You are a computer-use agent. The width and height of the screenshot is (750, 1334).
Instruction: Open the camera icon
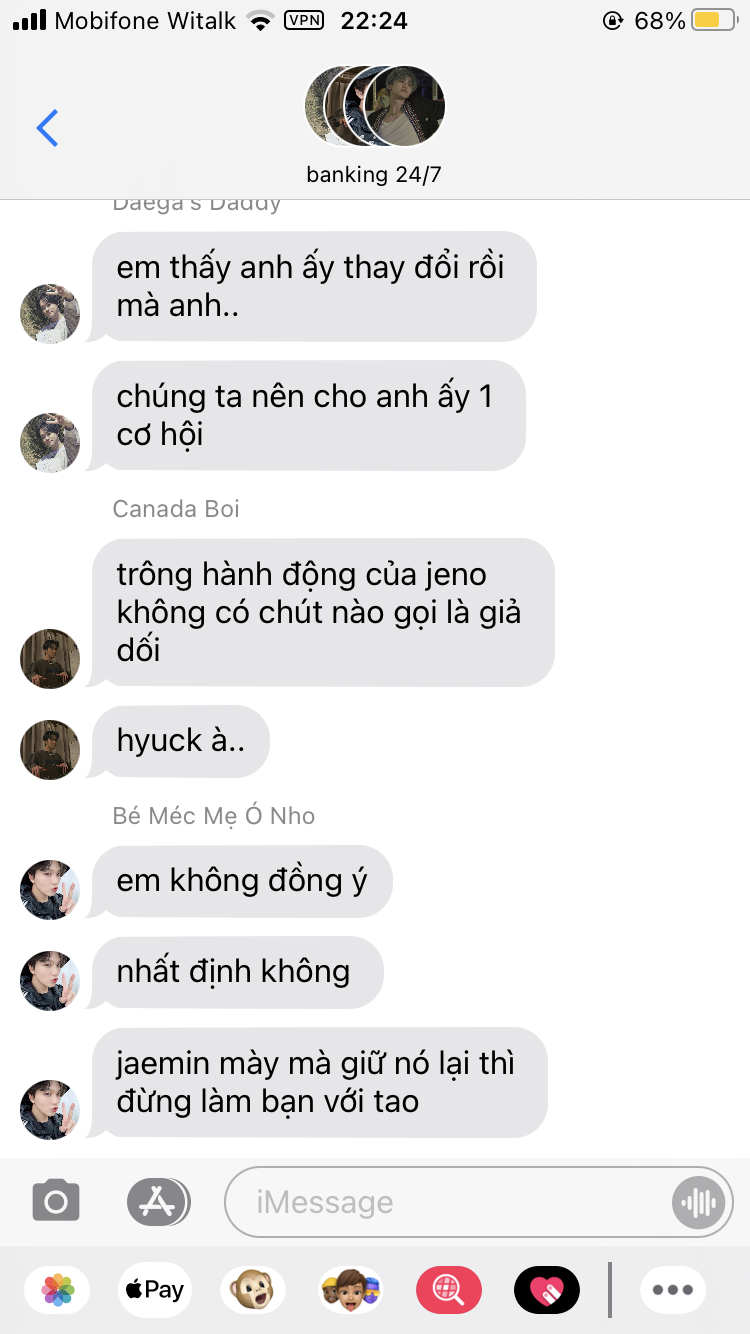tap(56, 1201)
